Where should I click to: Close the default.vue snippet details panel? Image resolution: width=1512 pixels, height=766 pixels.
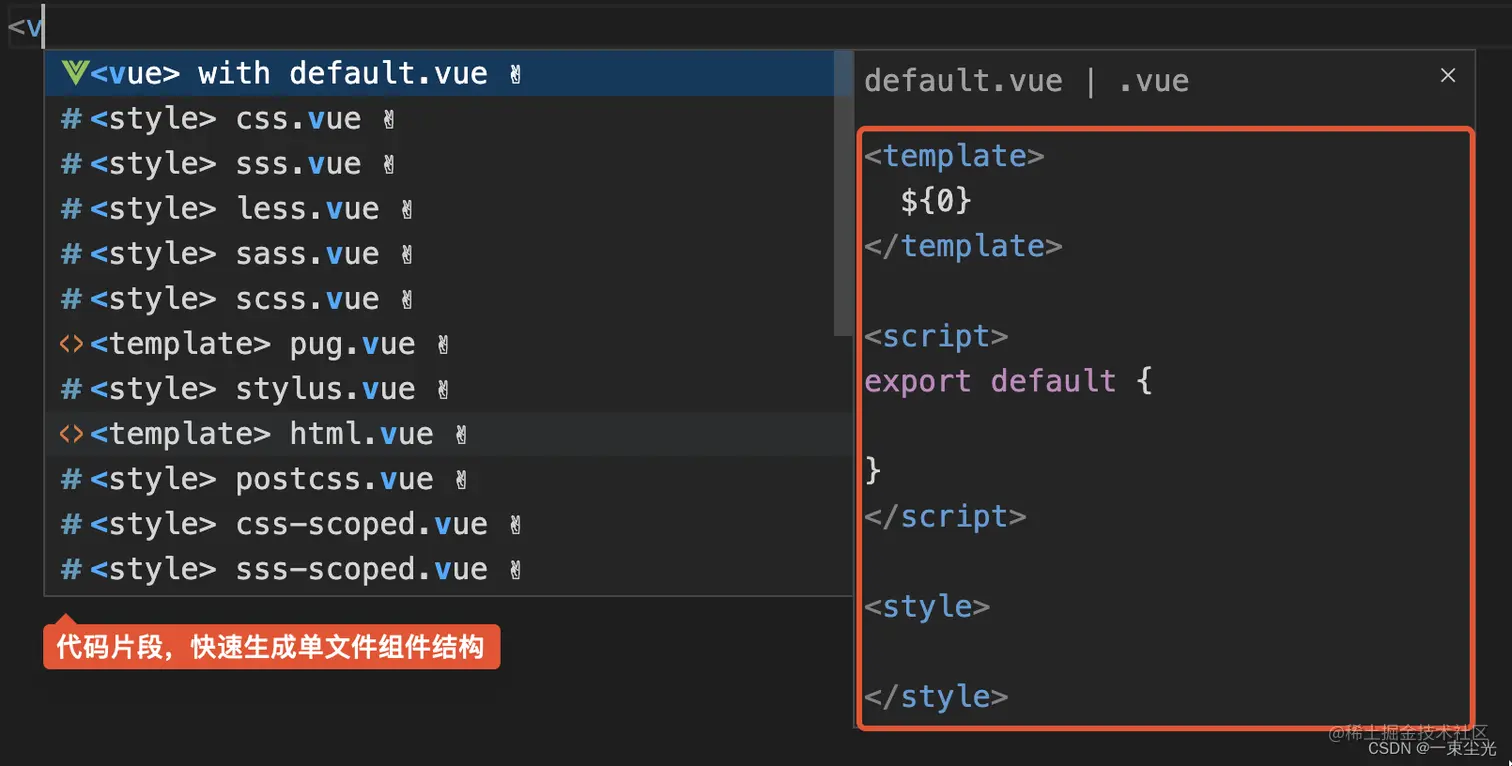1448,75
